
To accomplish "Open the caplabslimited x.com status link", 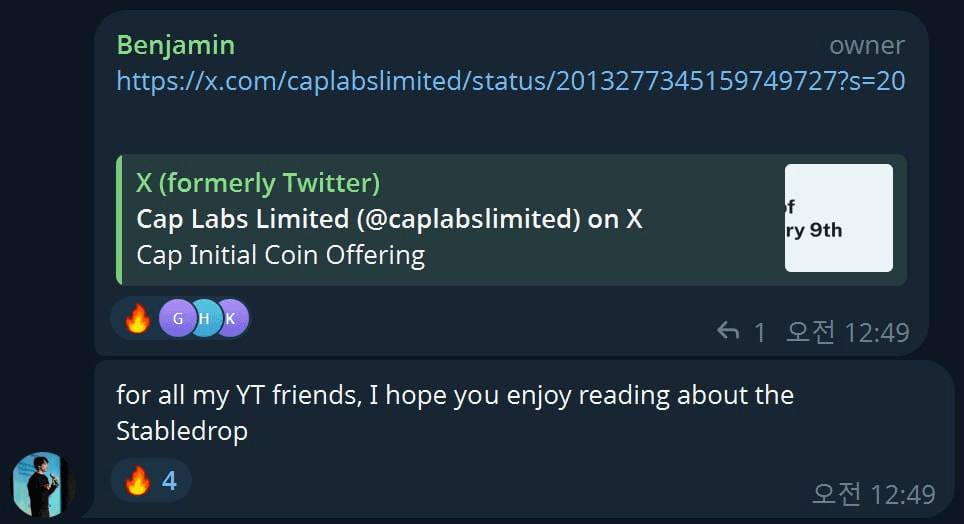I will 510,81.
